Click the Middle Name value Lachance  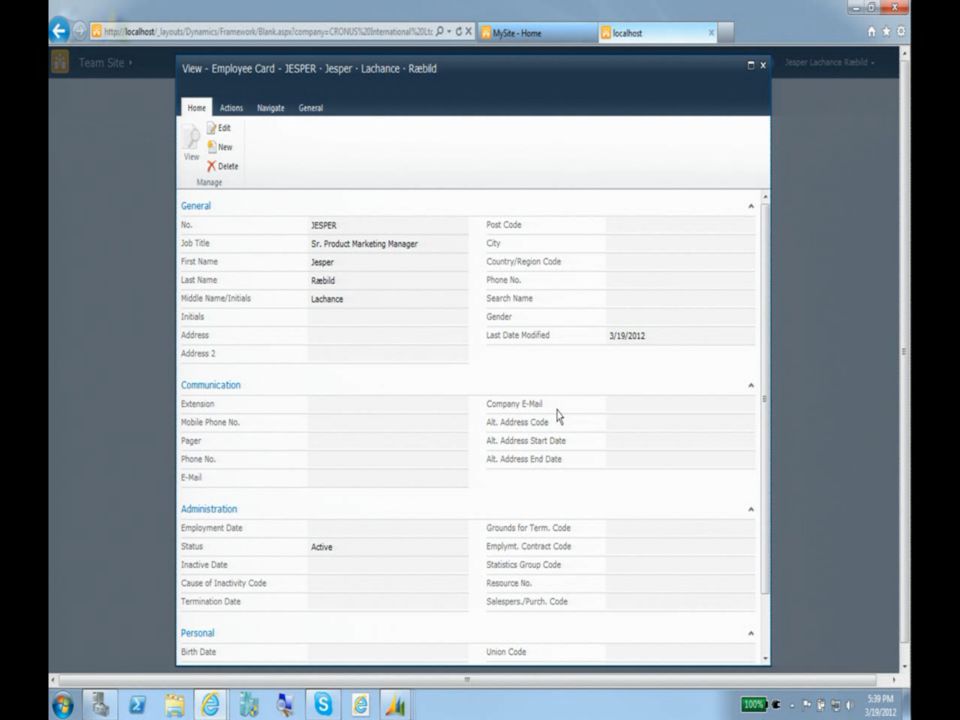tap(327, 299)
